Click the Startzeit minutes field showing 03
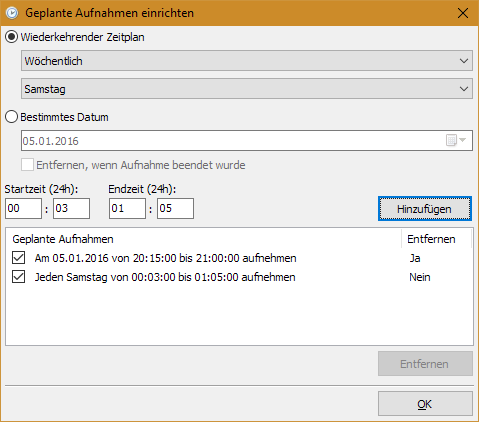The width and height of the screenshot is (479, 422). pyautogui.click(x=71, y=209)
